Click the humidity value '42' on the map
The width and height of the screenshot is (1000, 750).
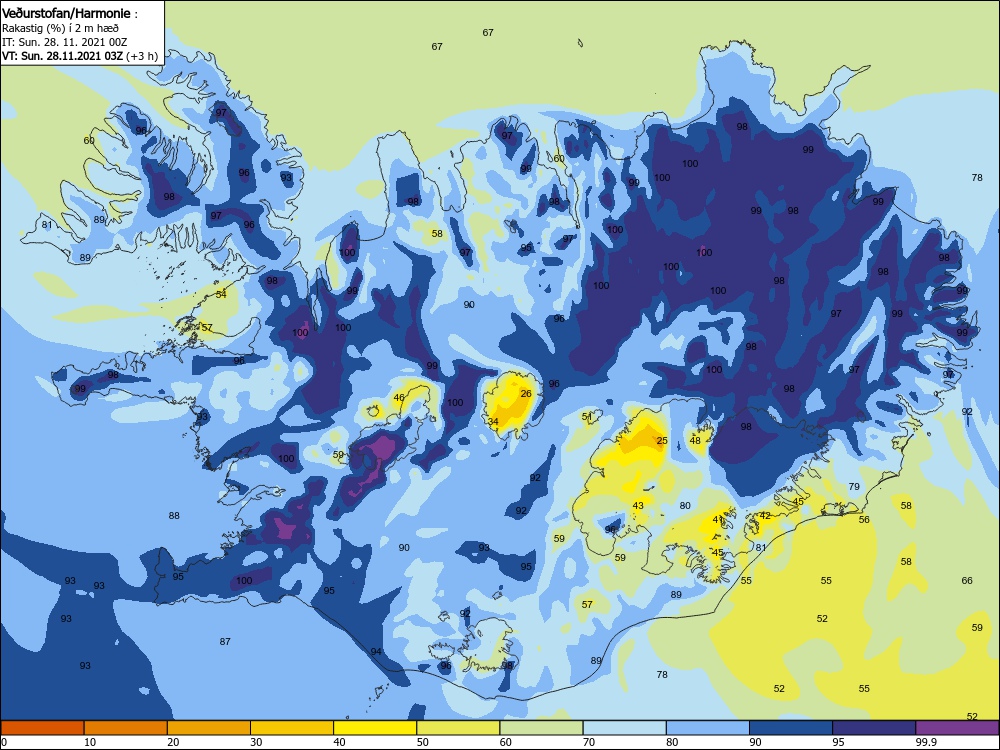click(x=765, y=516)
